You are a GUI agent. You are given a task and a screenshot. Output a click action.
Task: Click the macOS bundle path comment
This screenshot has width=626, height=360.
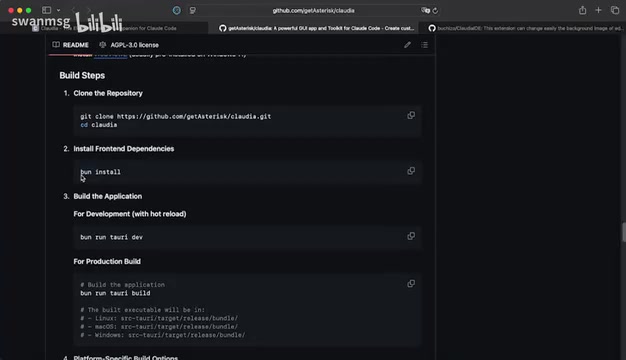[159, 326]
